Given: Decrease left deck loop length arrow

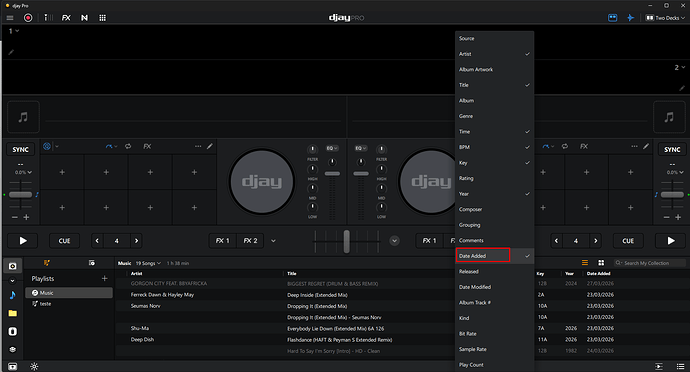Looking at the screenshot, I should coord(97,241).
